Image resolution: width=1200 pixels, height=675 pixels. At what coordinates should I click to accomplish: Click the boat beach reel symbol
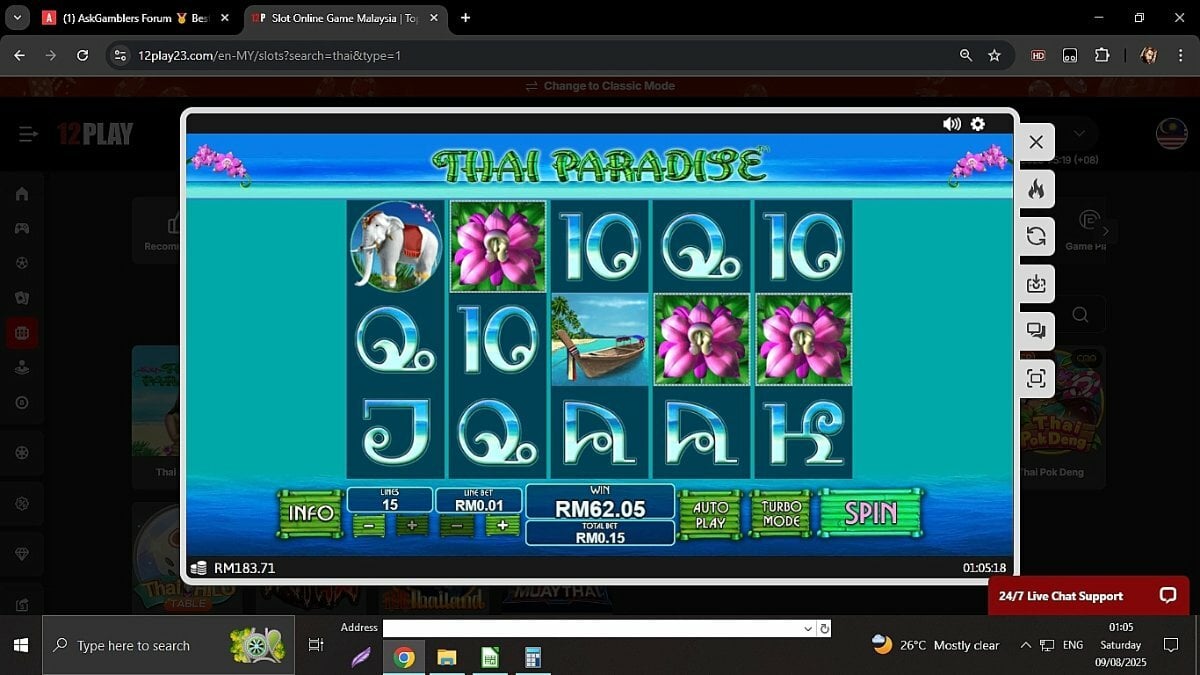(x=600, y=339)
